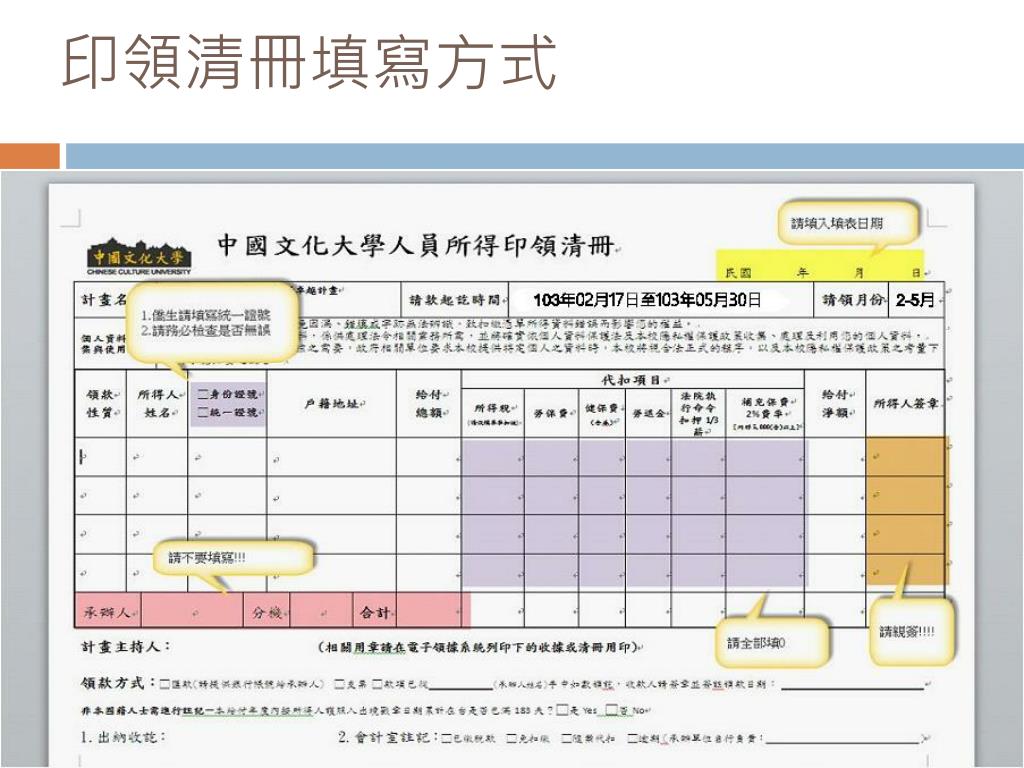Viewport: 1024px width, 768px height.
Task: Click the 領款方式 label
Action: click(x=118, y=683)
